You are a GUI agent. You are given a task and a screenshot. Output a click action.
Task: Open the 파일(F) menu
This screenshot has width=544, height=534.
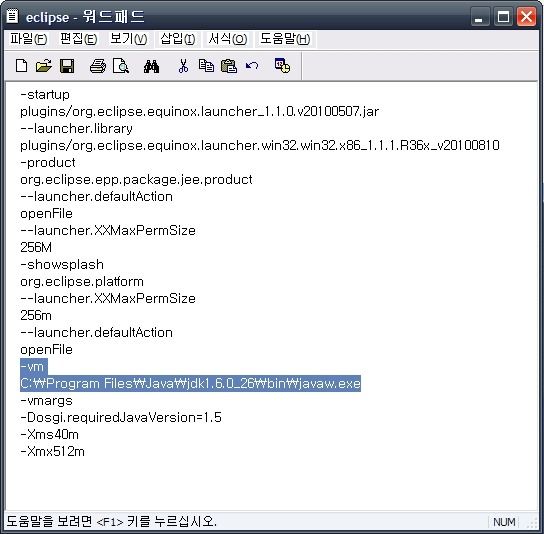(x=28, y=39)
